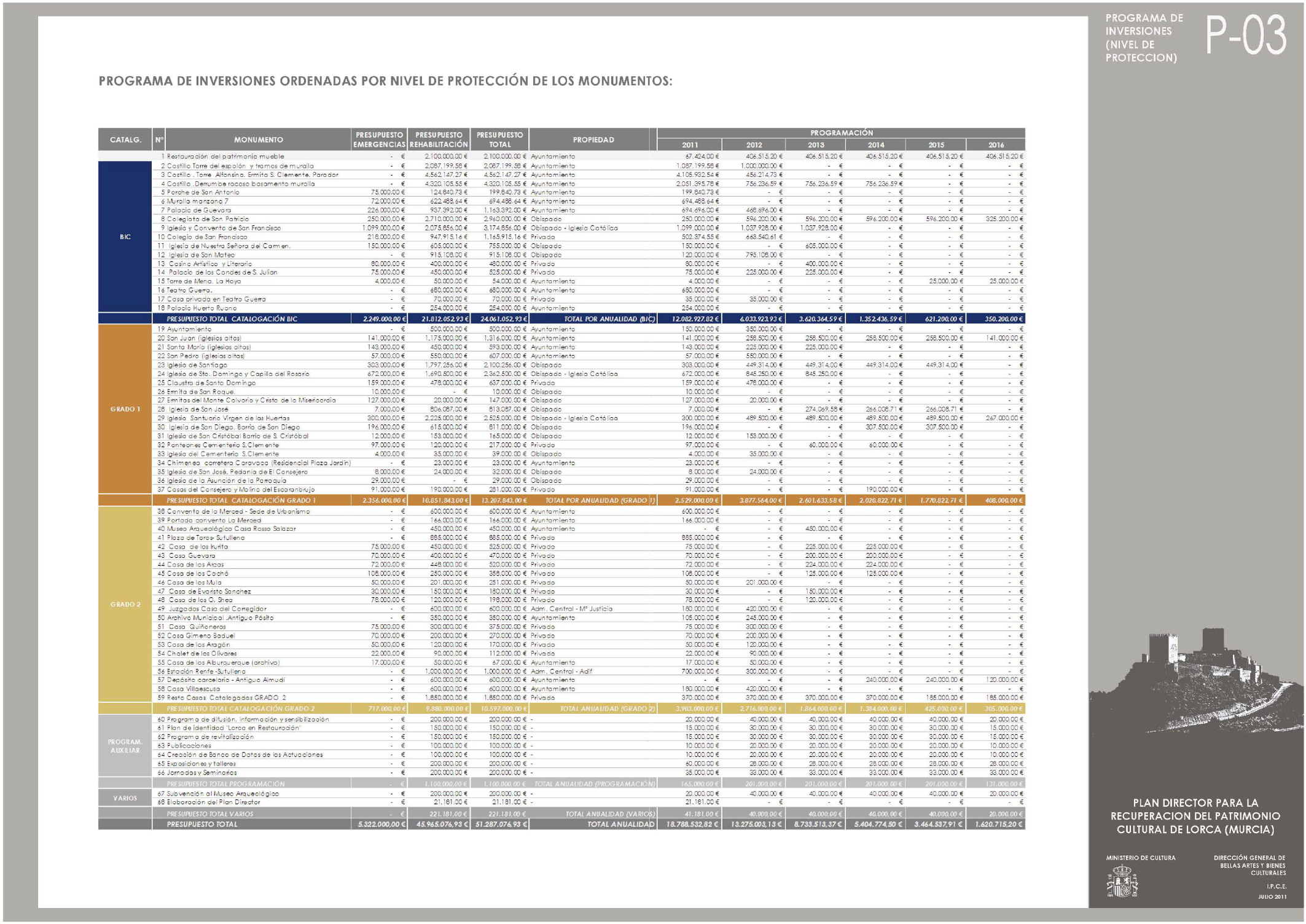Click the '2013' year column header

[x=816, y=145]
